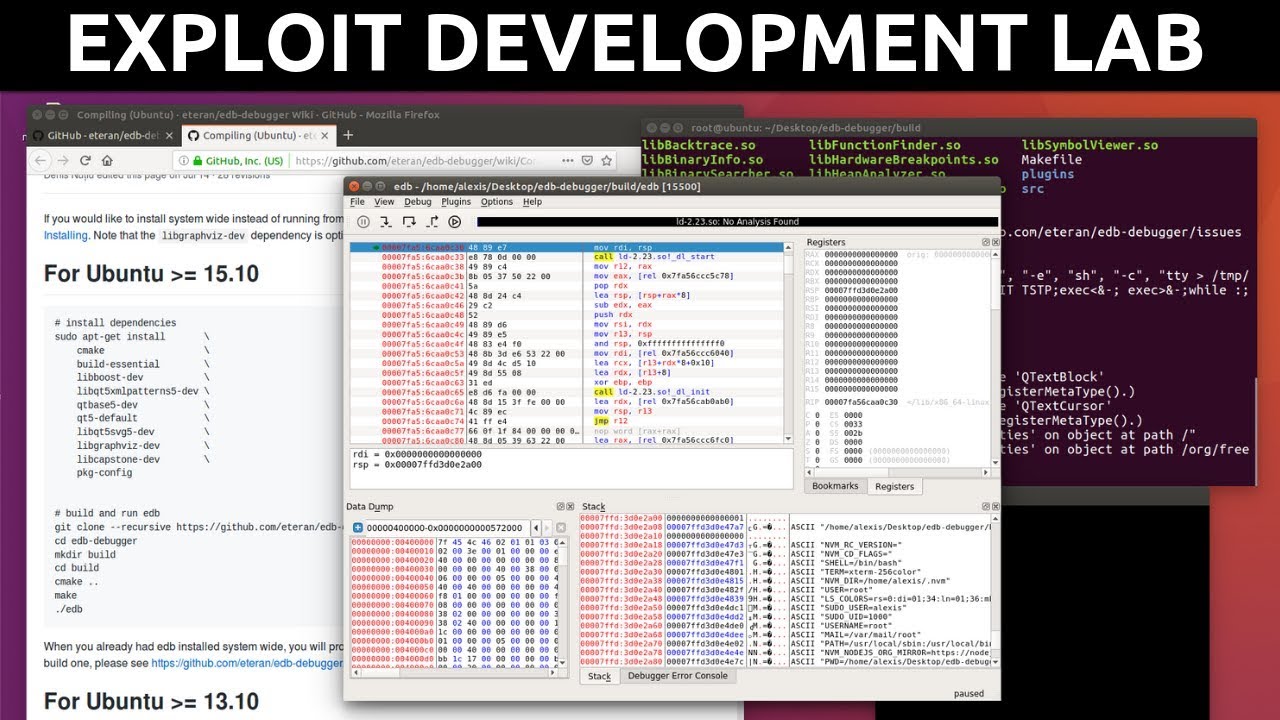Viewport: 1280px width, 720px height.
Task: Switch to the Debugger Error Console tab
Action: point(677,675)
